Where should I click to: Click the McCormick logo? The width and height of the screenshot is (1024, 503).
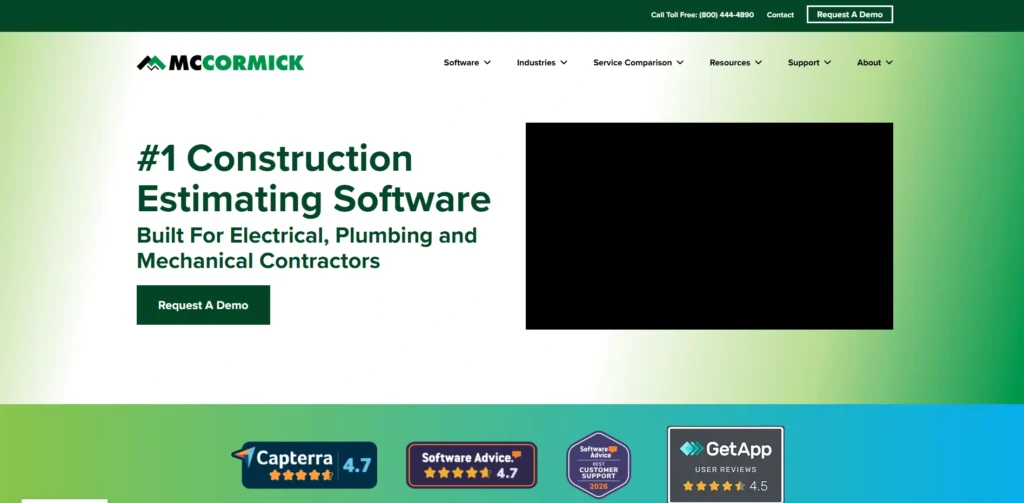click(220, 63)
